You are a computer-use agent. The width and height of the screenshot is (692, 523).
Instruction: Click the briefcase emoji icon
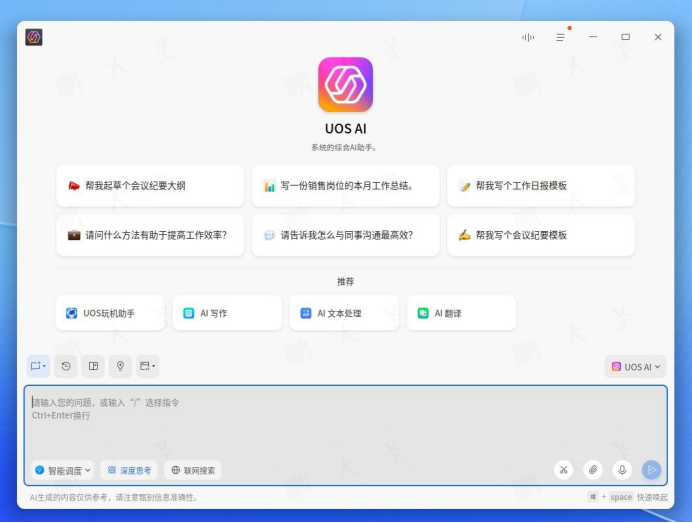click(x=74, y=235)
